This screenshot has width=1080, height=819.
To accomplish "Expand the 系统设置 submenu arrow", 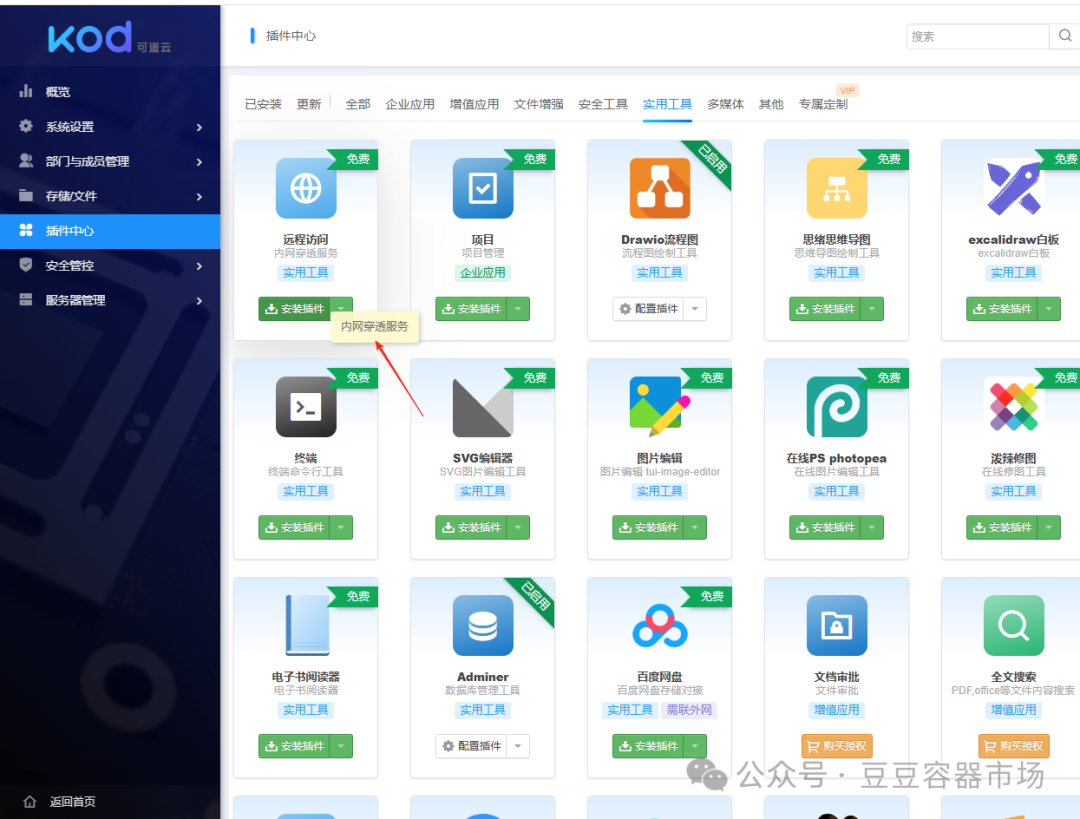I will click(x=199, y=127).
